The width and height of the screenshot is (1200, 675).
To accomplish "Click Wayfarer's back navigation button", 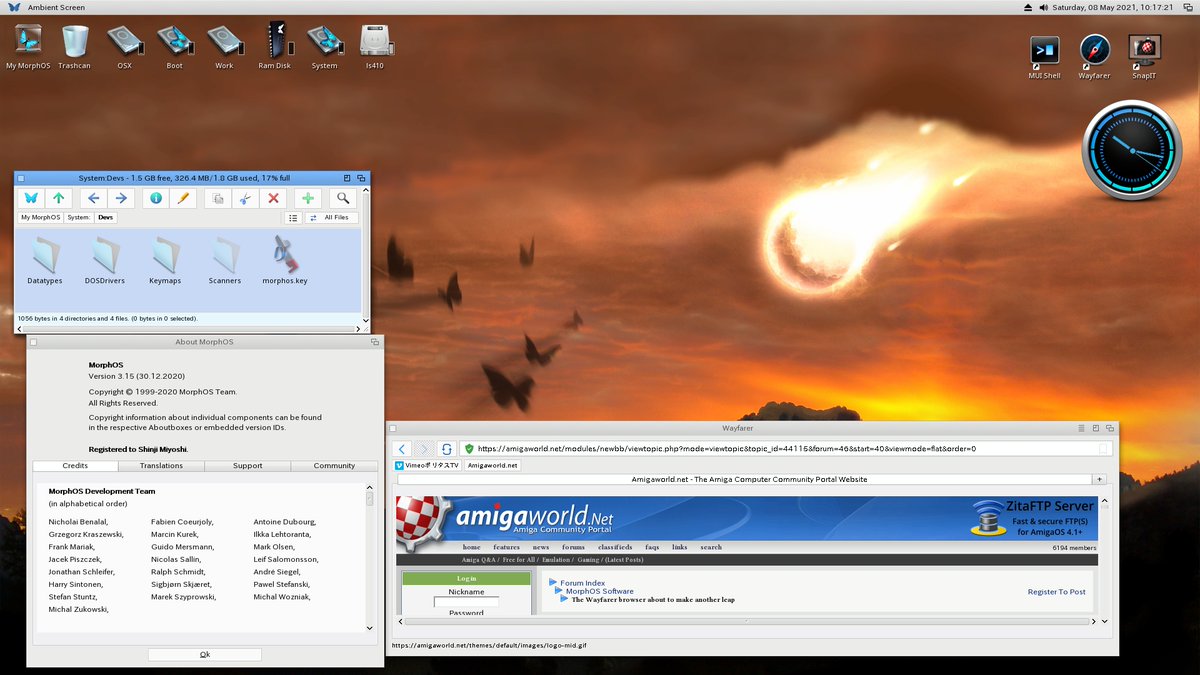I will click(x=402, y=449).
